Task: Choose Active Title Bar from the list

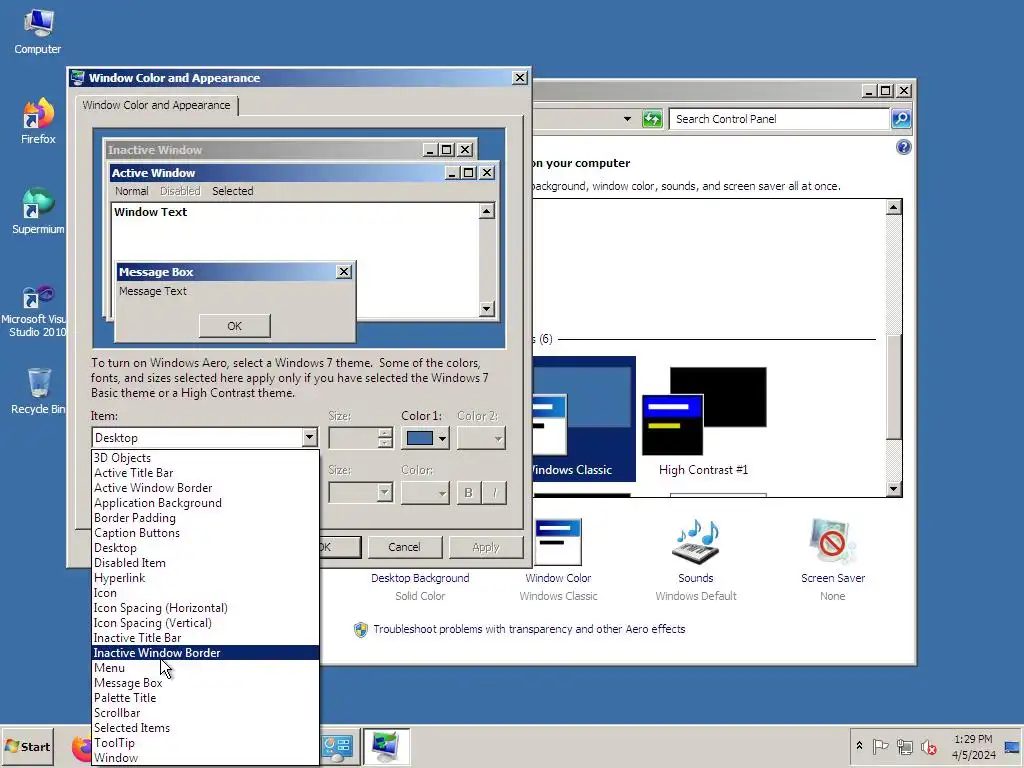Action: pyautogui.click(x=206, y=473)
